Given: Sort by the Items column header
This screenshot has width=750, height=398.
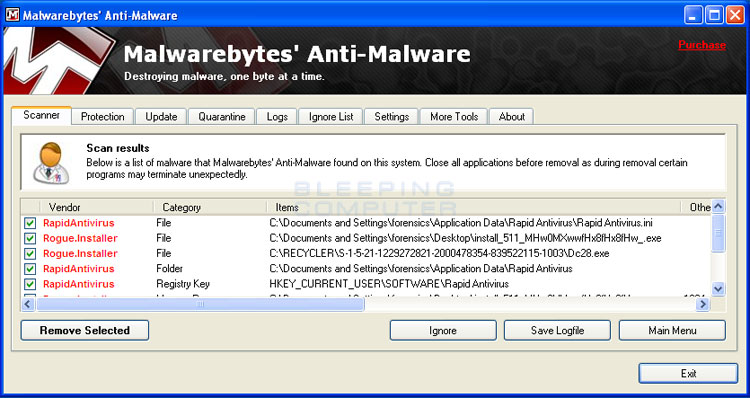Looking at the screenshot, I should 474,207.
